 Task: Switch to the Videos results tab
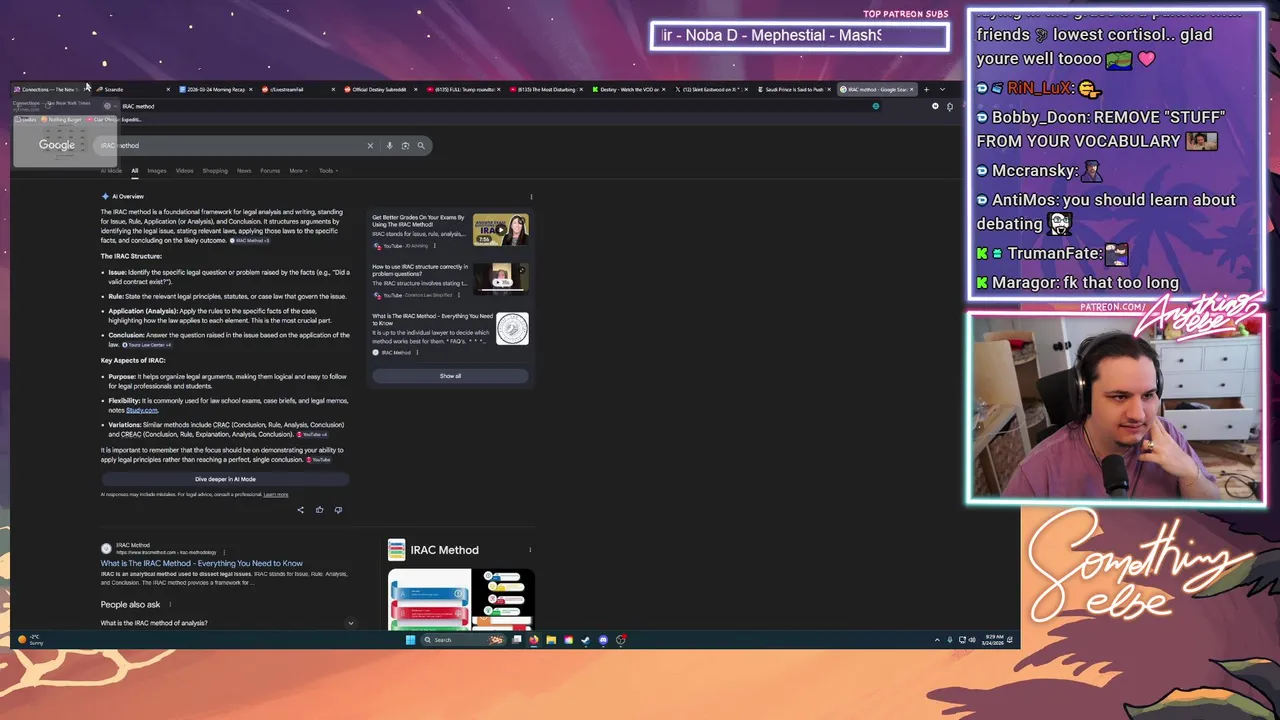coord(185,171)
